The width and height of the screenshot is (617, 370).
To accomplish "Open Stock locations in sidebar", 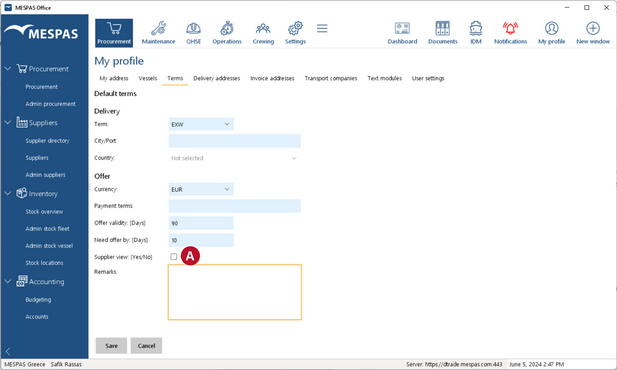I will (x=44, y=263).
